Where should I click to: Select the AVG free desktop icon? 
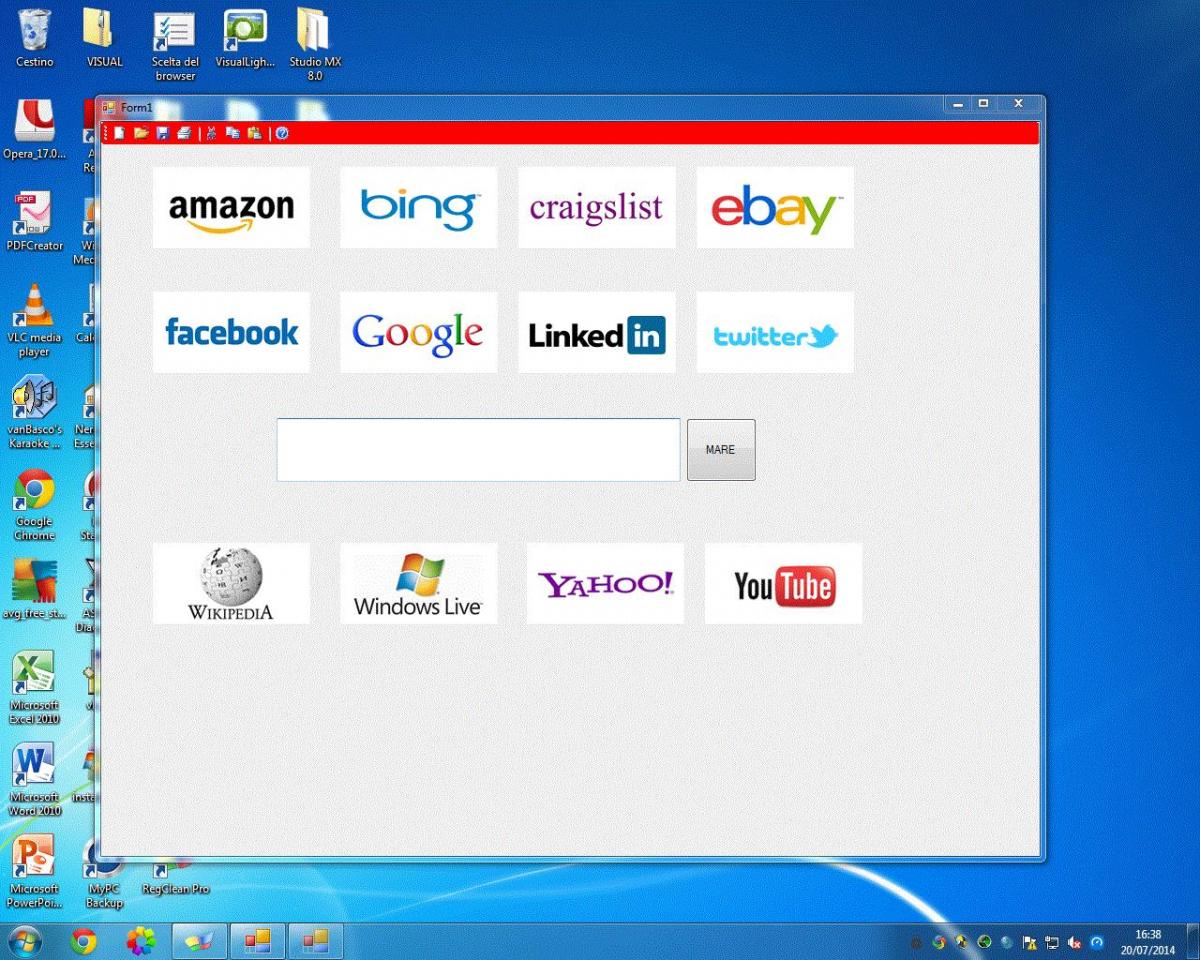tap(34, 590)
